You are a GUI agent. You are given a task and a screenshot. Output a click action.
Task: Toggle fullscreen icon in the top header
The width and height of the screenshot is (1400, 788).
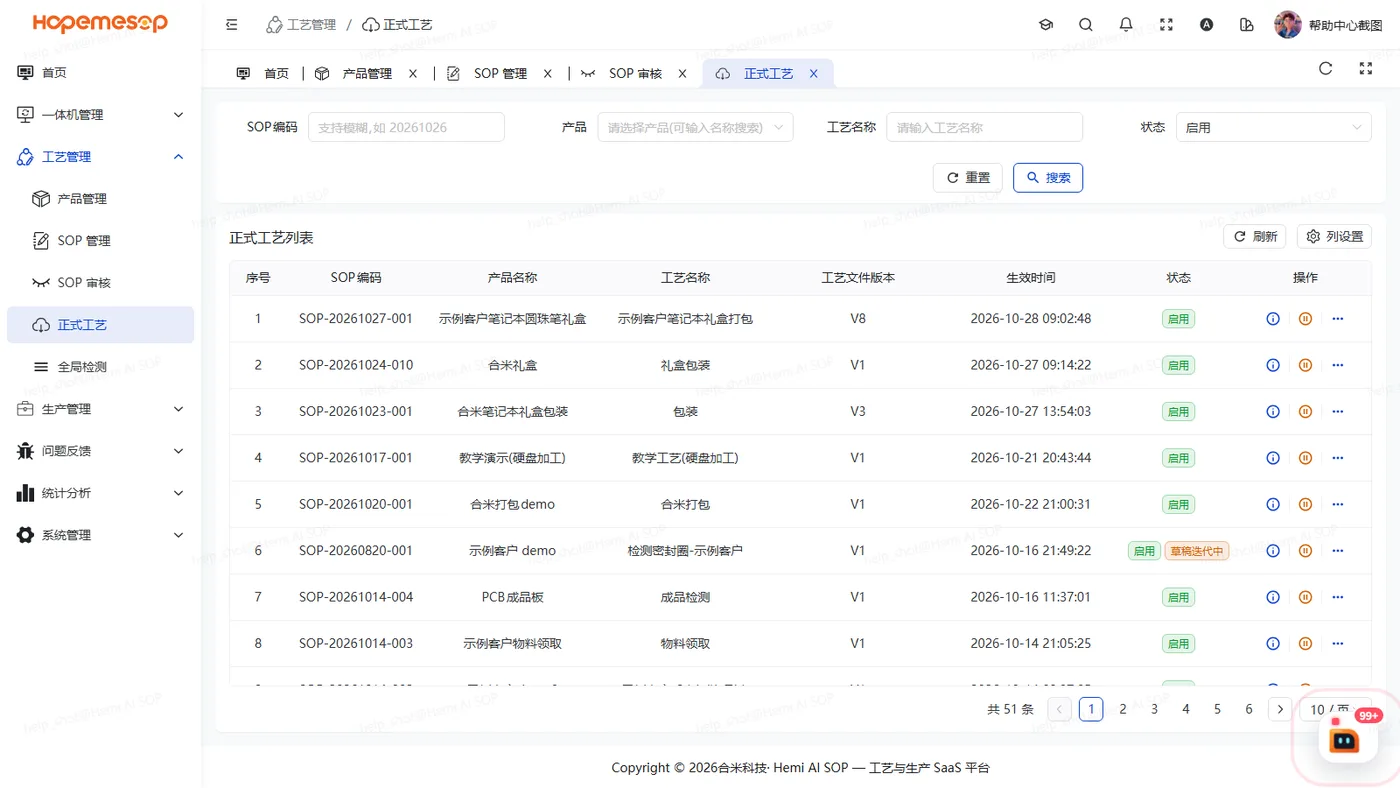coord(1166,25)
